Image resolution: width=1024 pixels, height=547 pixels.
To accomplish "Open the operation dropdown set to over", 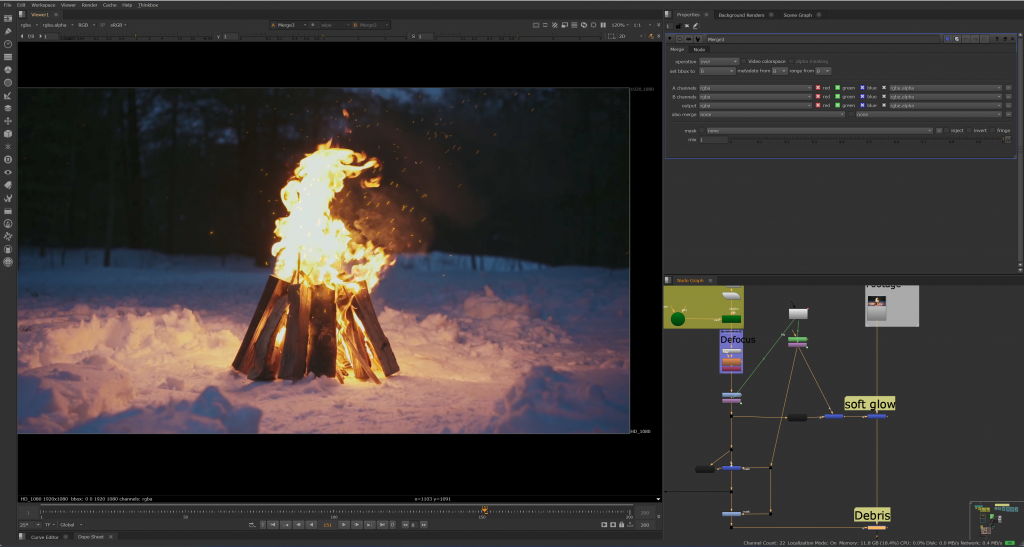I will (718, 61).
